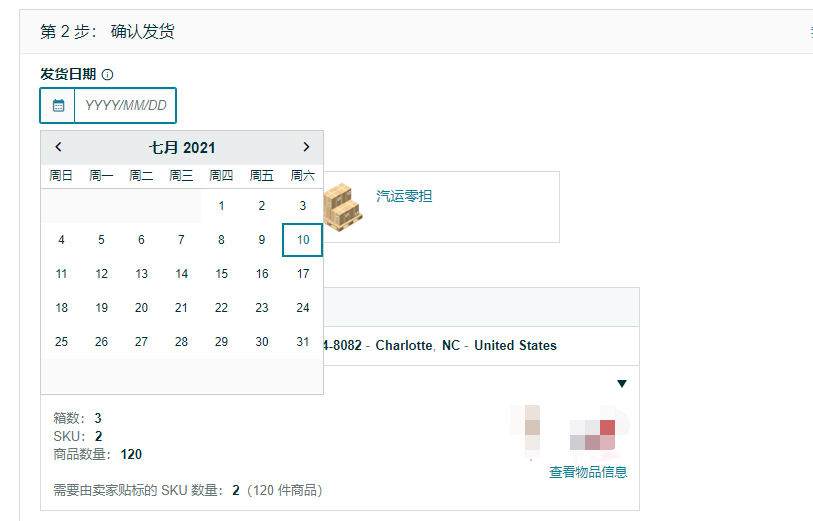Click the info icon next to 发货日期
This screenshot has height=521, width=813.
click(x=107, y=75)
